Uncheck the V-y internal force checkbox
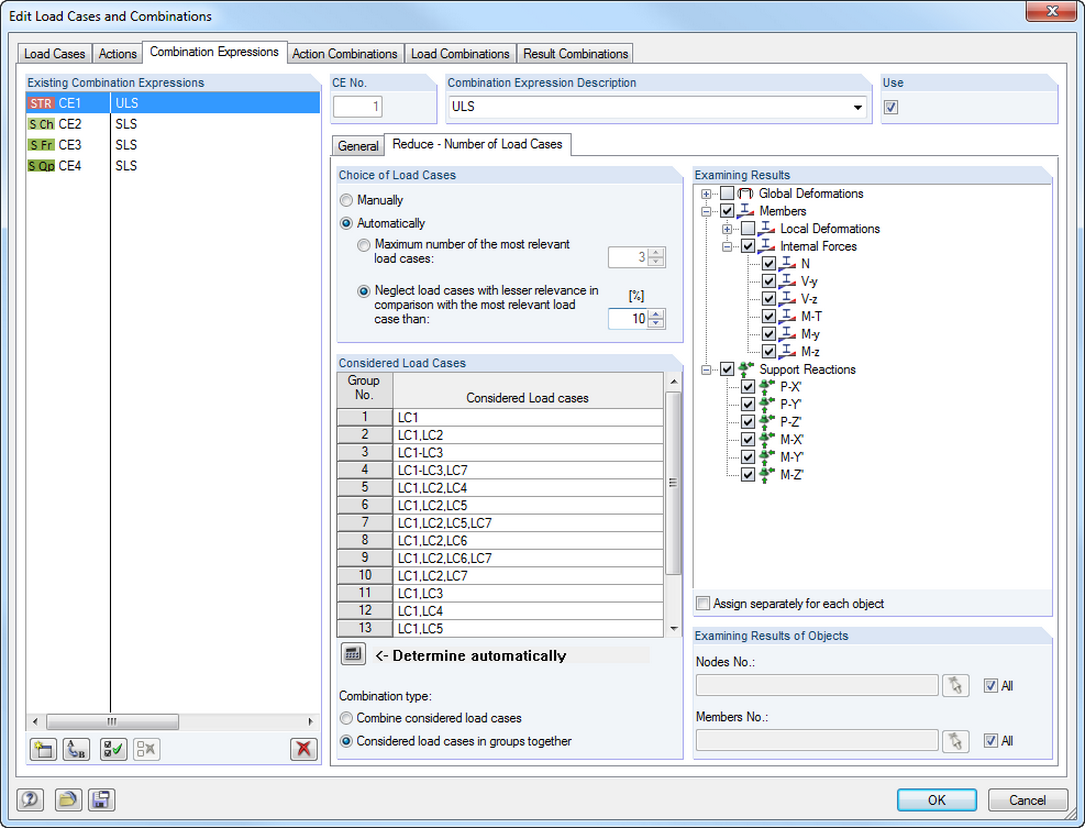 point(769,282)
